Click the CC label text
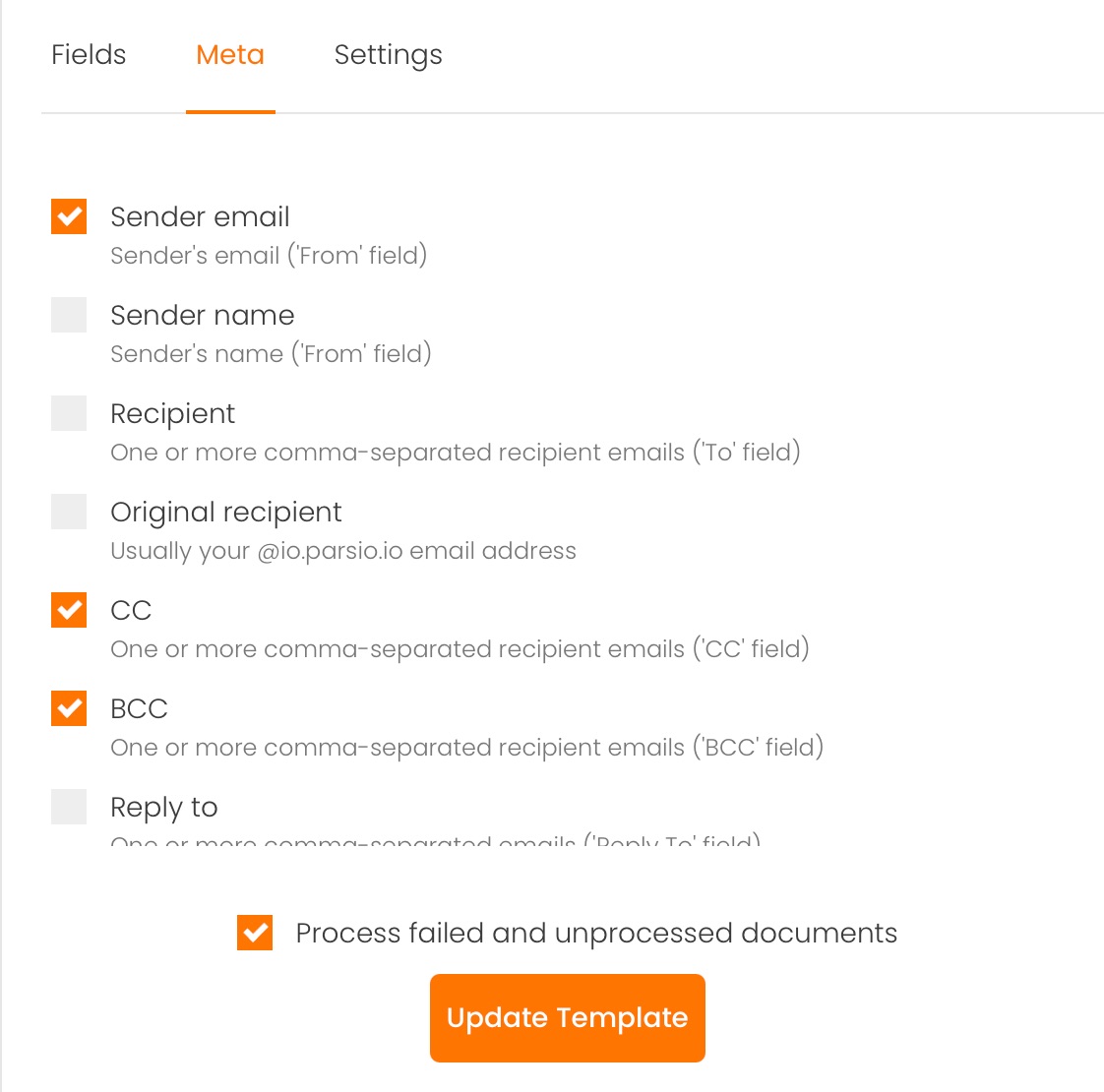 click(131, 610)
